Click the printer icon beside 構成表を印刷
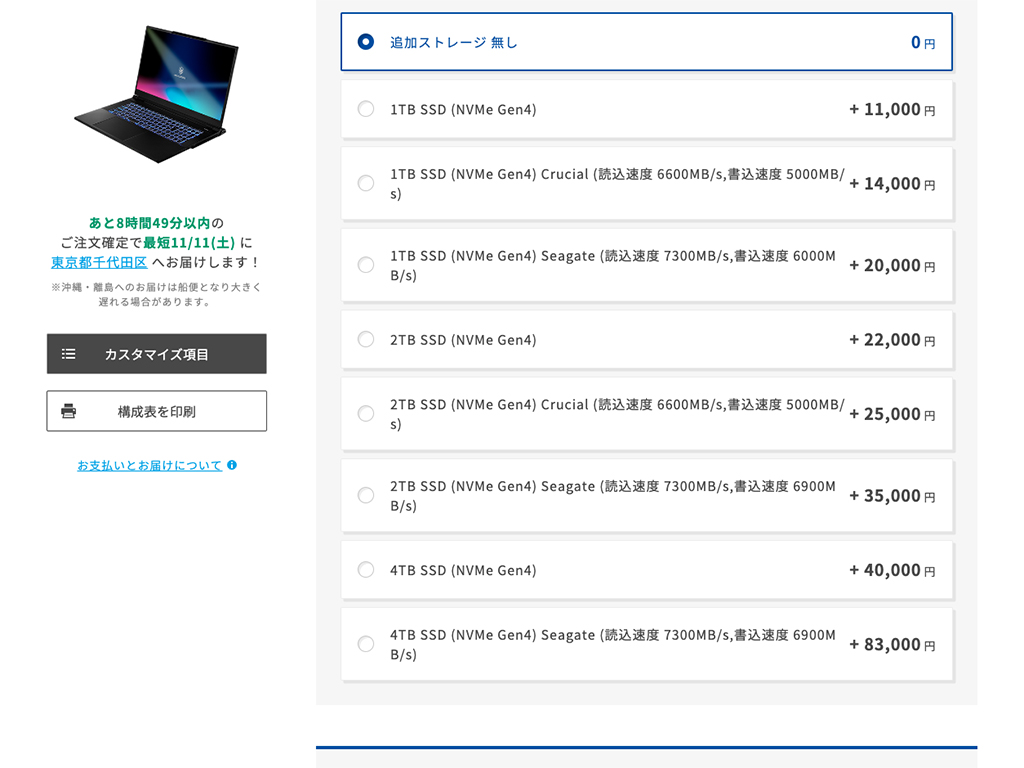The width and height of the screenshot is (1024, 768). 69,411
